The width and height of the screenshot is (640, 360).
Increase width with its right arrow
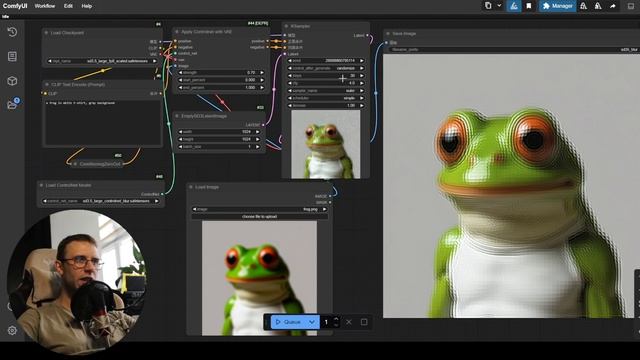(258, 132)
